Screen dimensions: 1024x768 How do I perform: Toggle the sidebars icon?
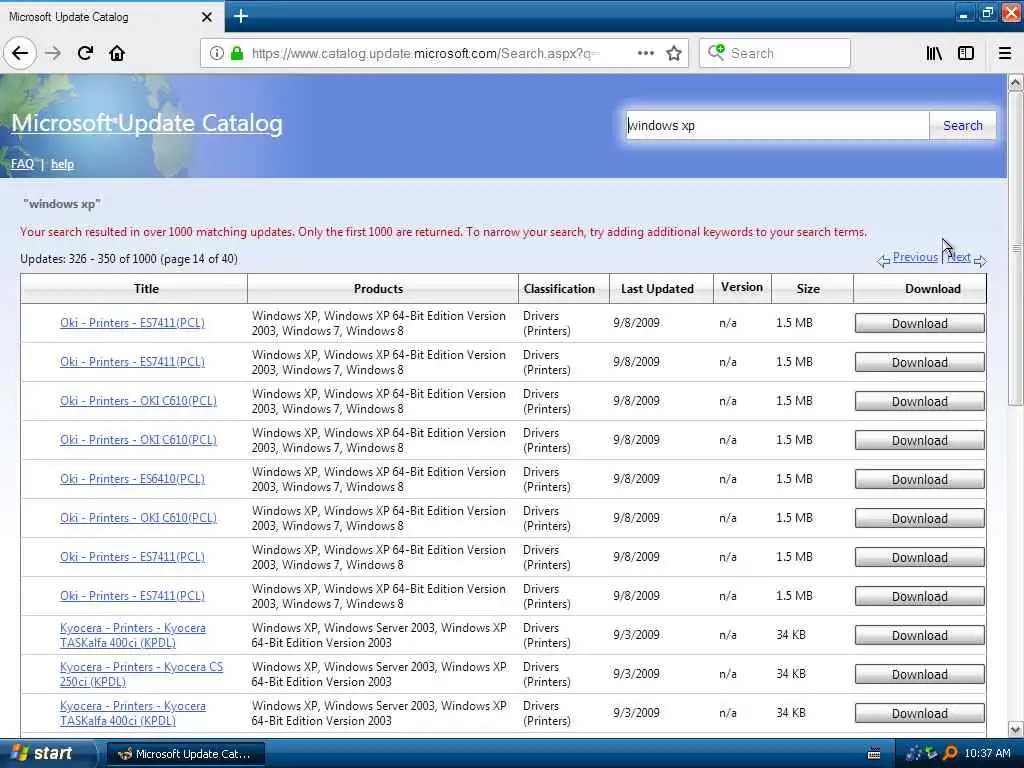click(x=966, y=53)
